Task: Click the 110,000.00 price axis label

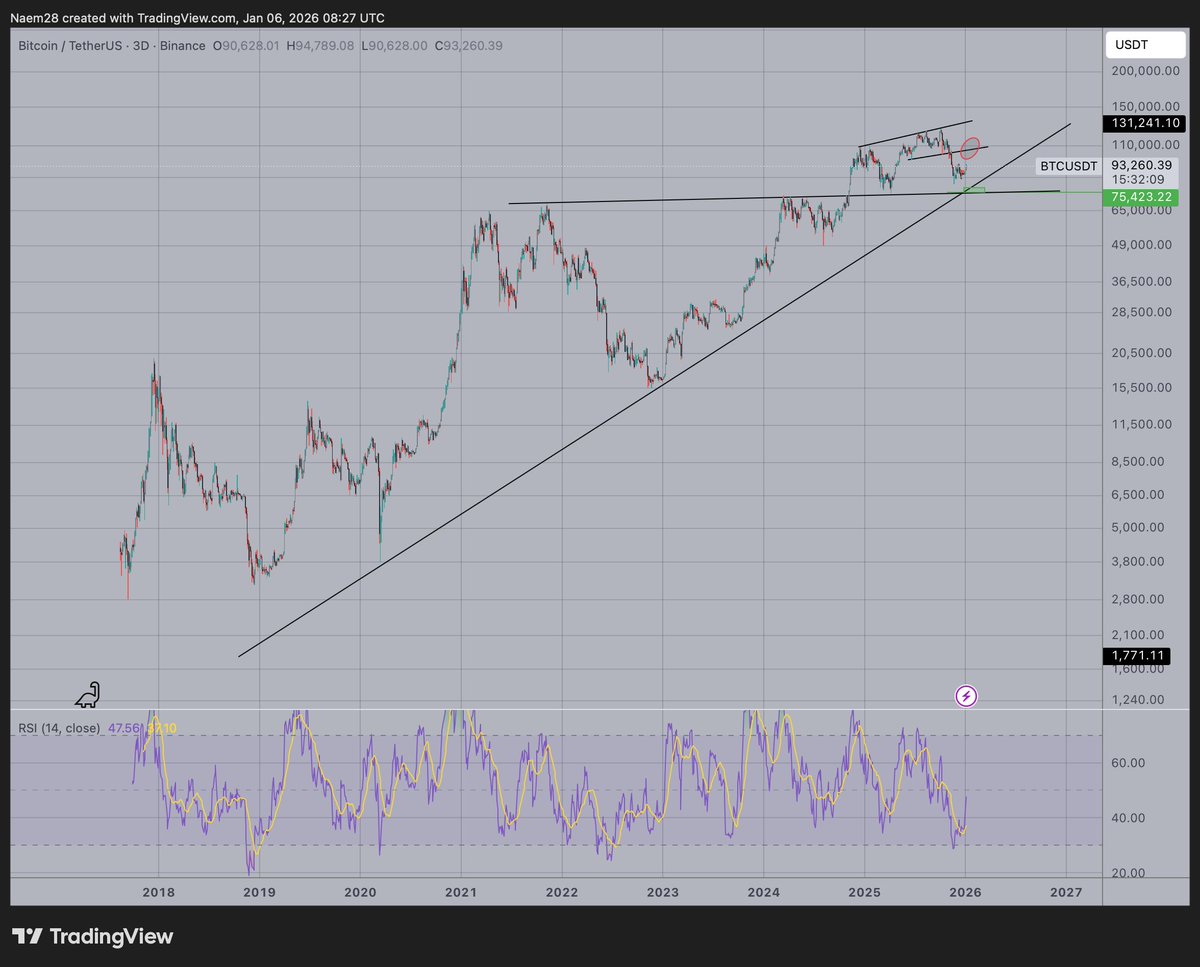Action: pyautogui.click(x=1144, y=145)
